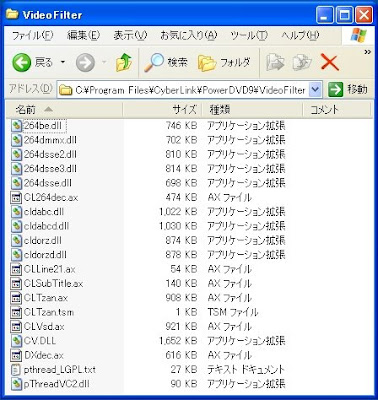Click the file name CL264dec.ax
The image size is (378, 400).
[x=51, y=197]
